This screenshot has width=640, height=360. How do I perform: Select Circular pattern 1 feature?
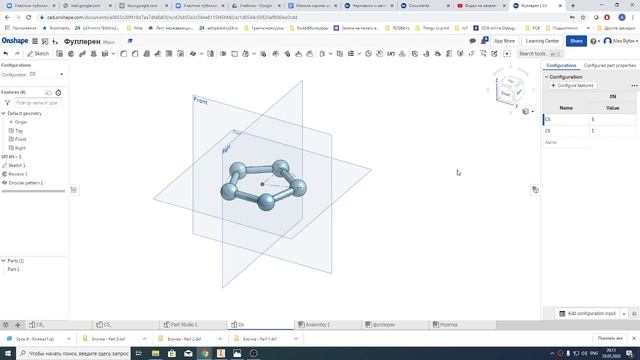click(x=25, y=183)
